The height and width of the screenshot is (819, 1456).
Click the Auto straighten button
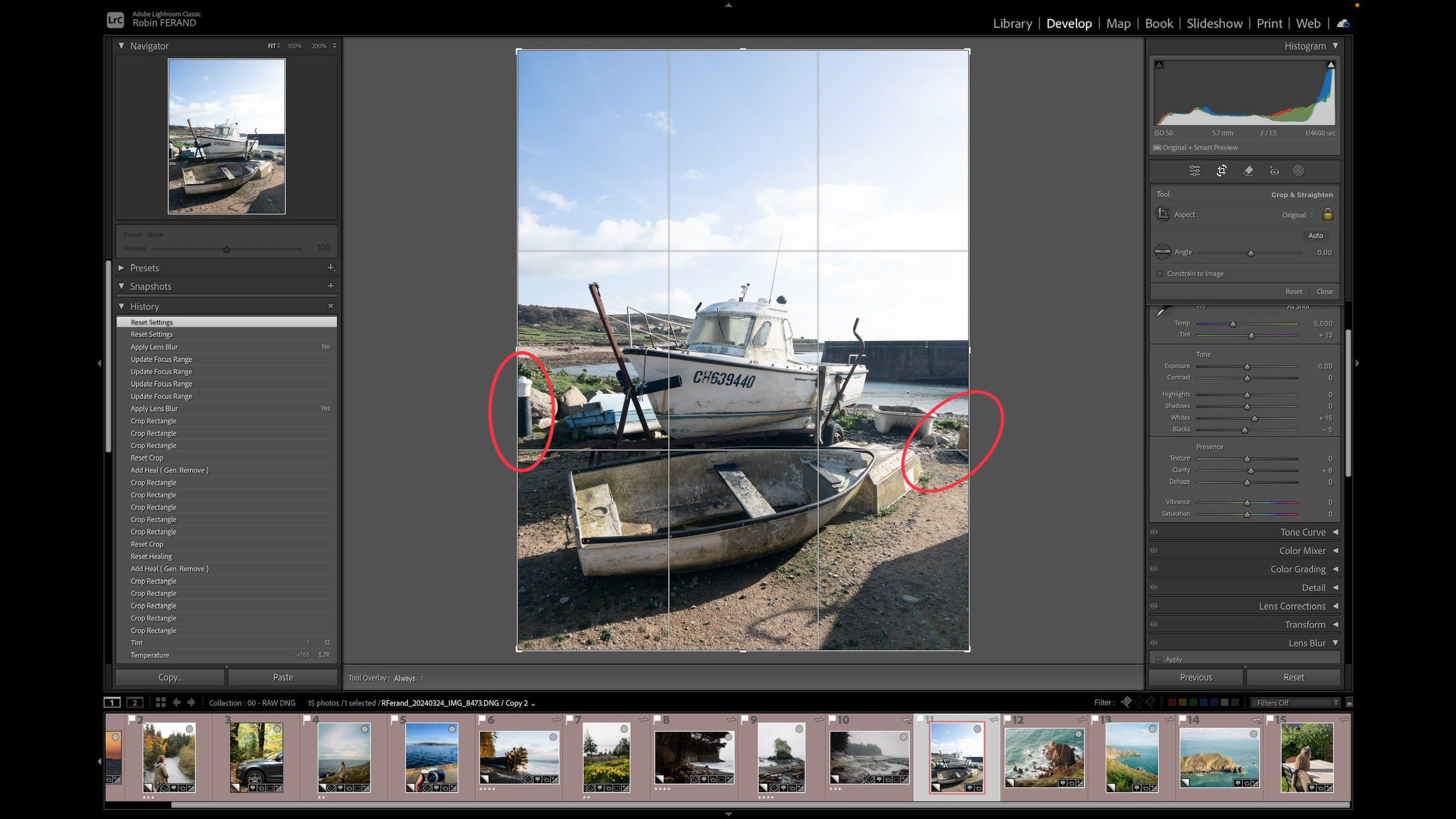point(1315,236)
